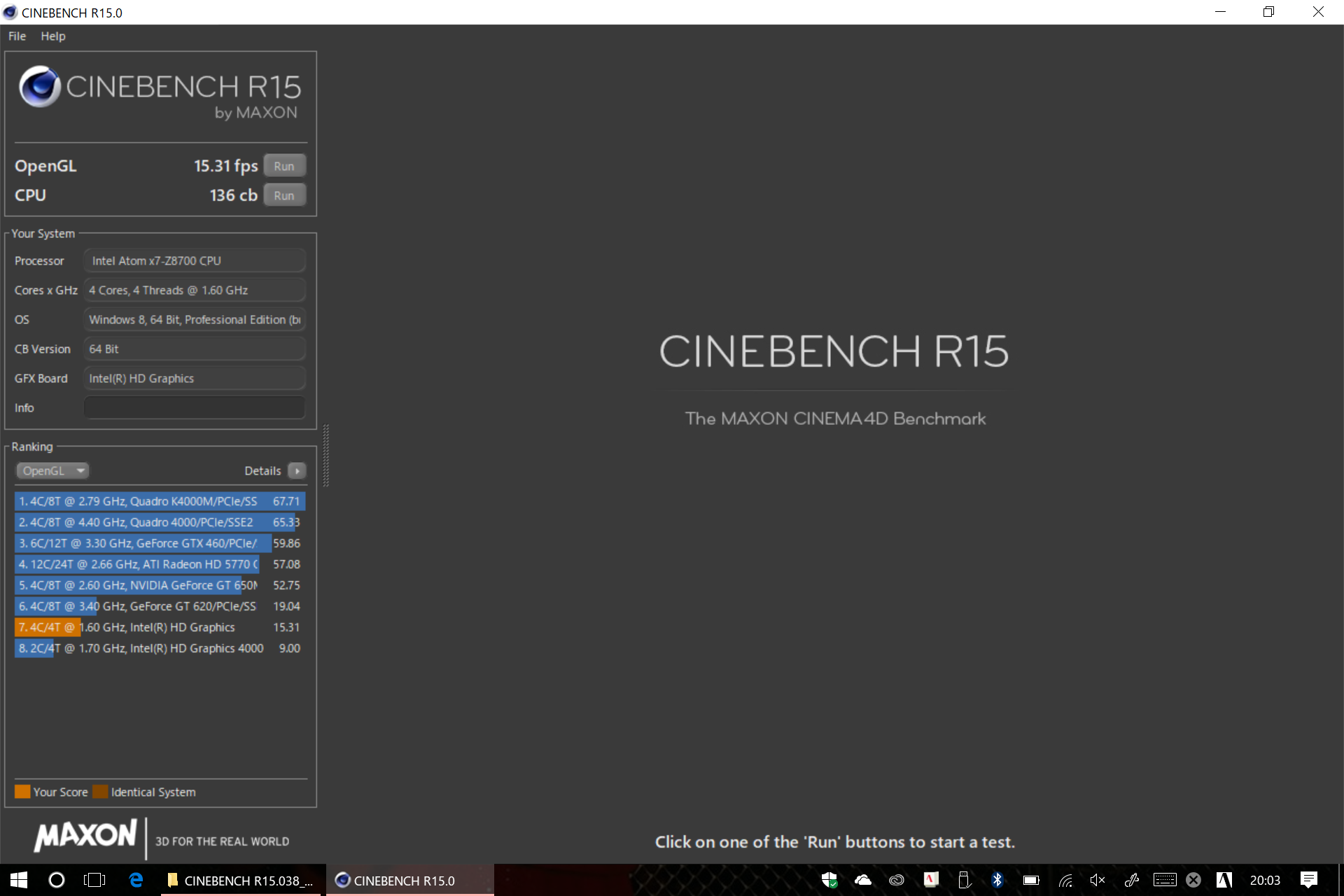Open the Help menu
Viewport: 1344px width, 896px height.
coord(52,36)
